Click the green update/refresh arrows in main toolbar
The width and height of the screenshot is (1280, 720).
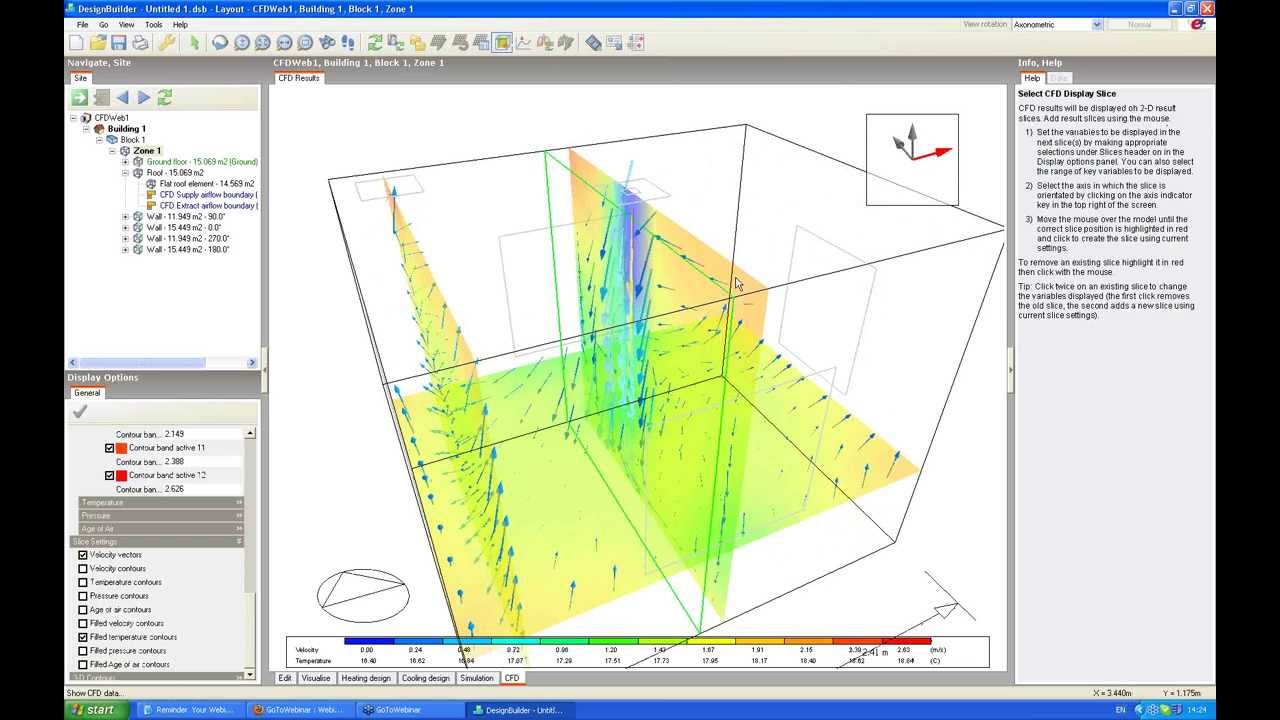[375, 43]
